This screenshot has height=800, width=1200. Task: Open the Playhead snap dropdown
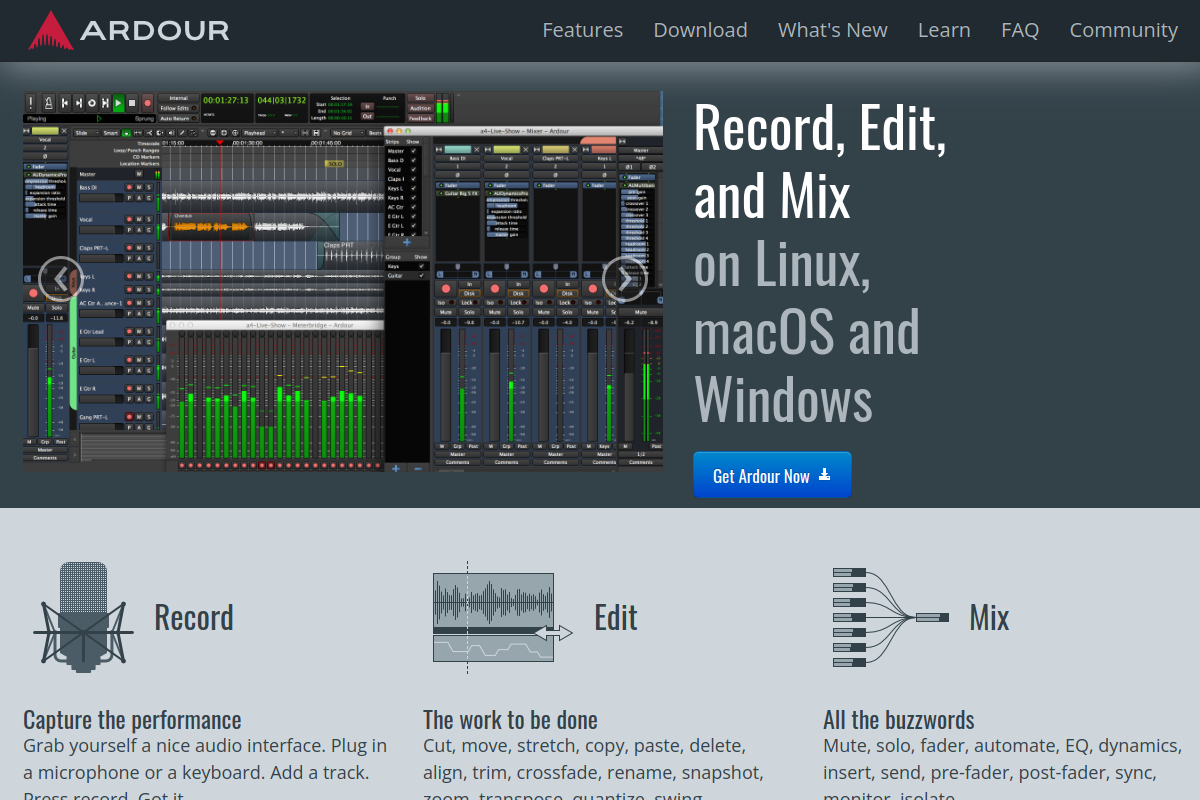pyautogui.click(x=257, y=133)
